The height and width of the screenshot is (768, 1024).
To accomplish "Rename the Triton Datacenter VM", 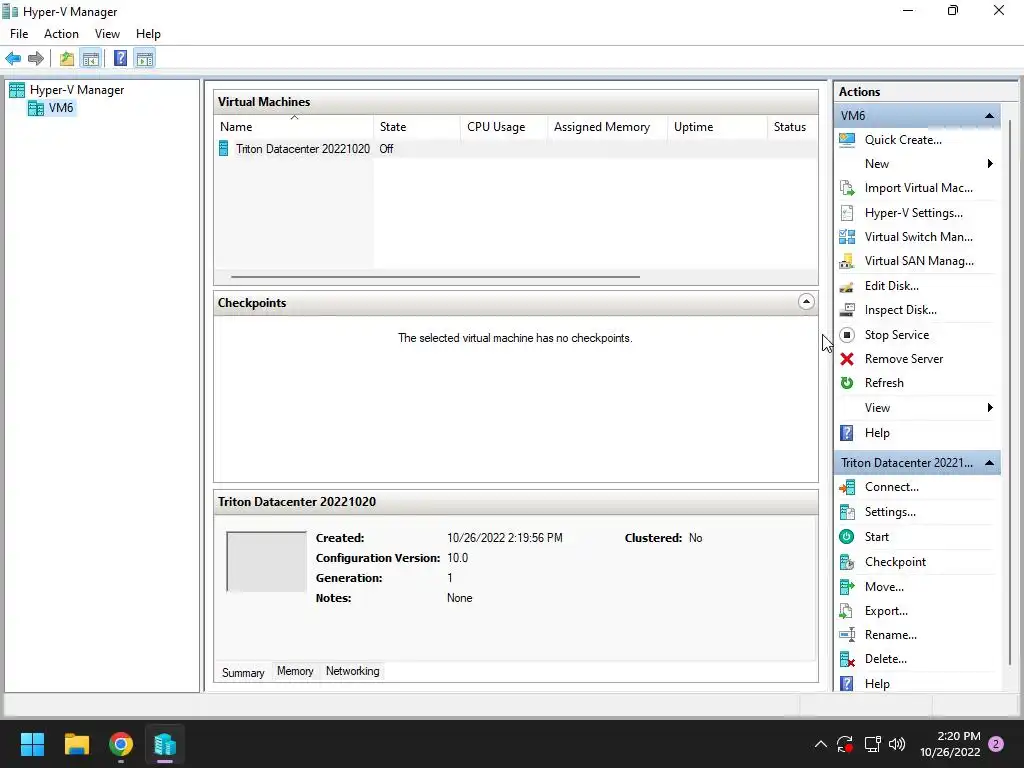I will (x=890, y=635).
